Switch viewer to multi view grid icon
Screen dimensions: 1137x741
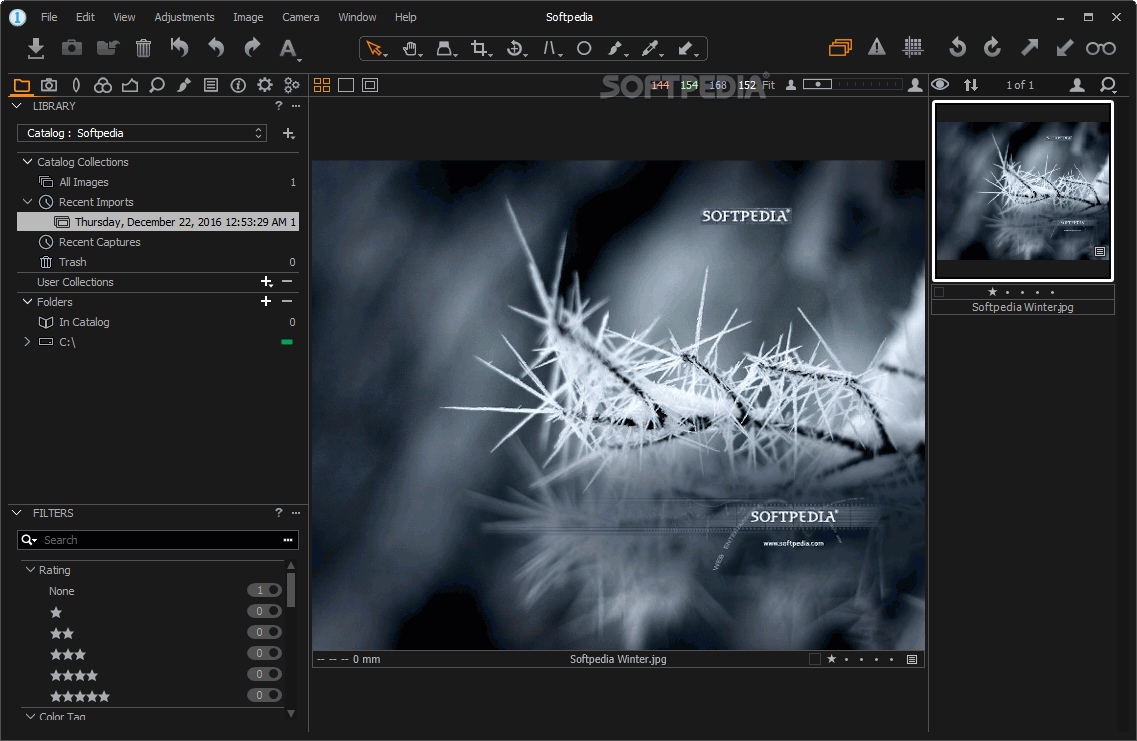[x=322, y=86]
